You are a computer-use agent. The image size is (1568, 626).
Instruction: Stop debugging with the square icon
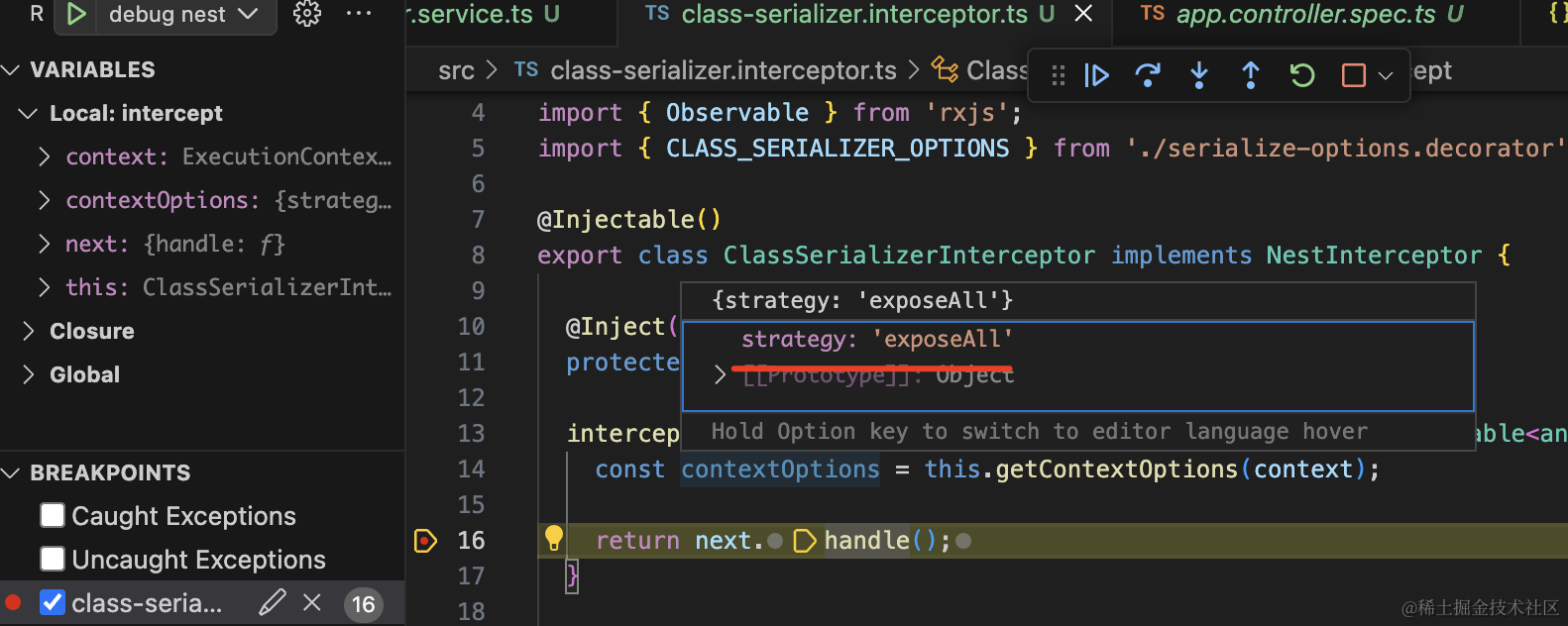click(1354, 76)
